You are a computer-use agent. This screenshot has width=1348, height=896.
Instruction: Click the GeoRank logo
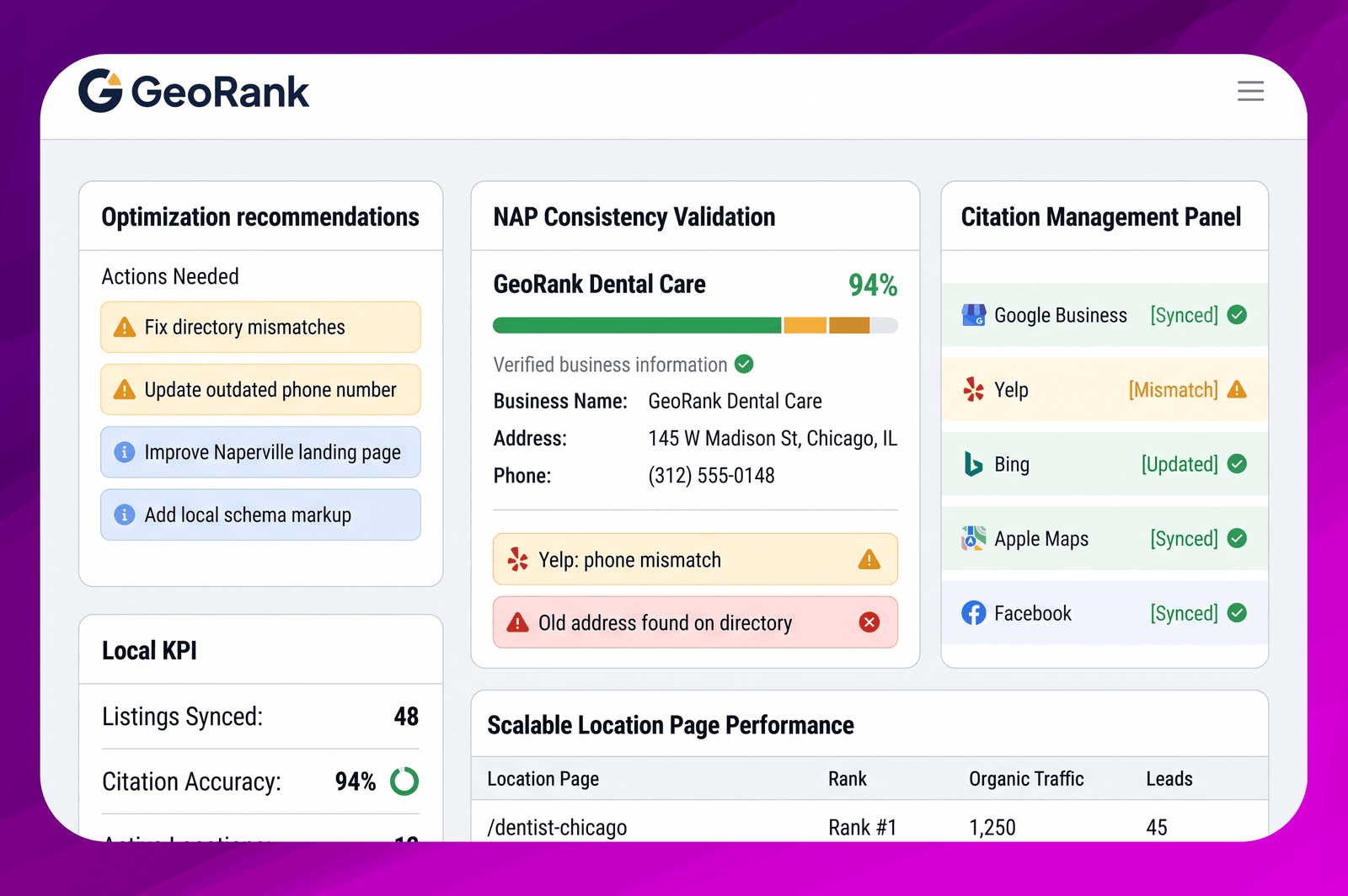(x=194, y=91)
